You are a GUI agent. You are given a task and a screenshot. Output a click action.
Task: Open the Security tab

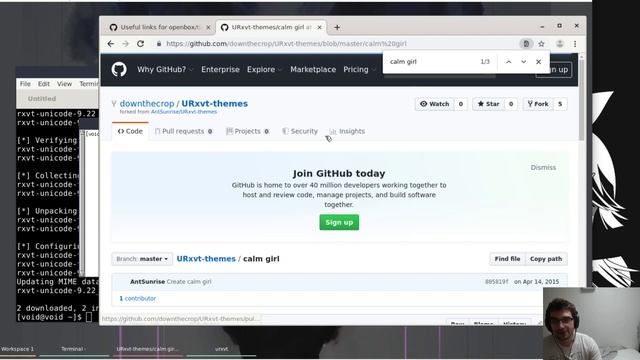(x=300, y=131)
